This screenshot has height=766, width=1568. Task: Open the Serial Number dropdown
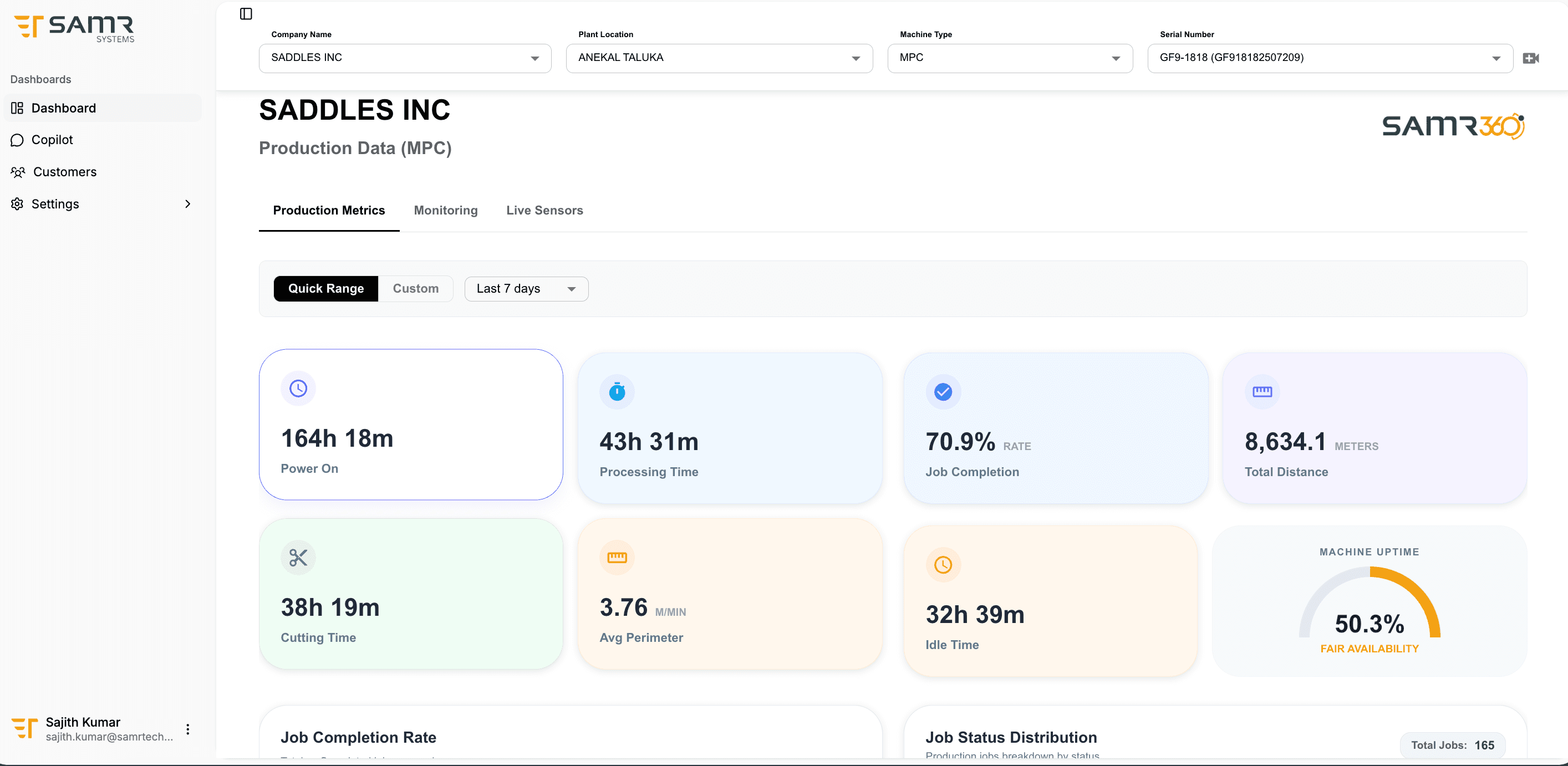pos(1331,58)
